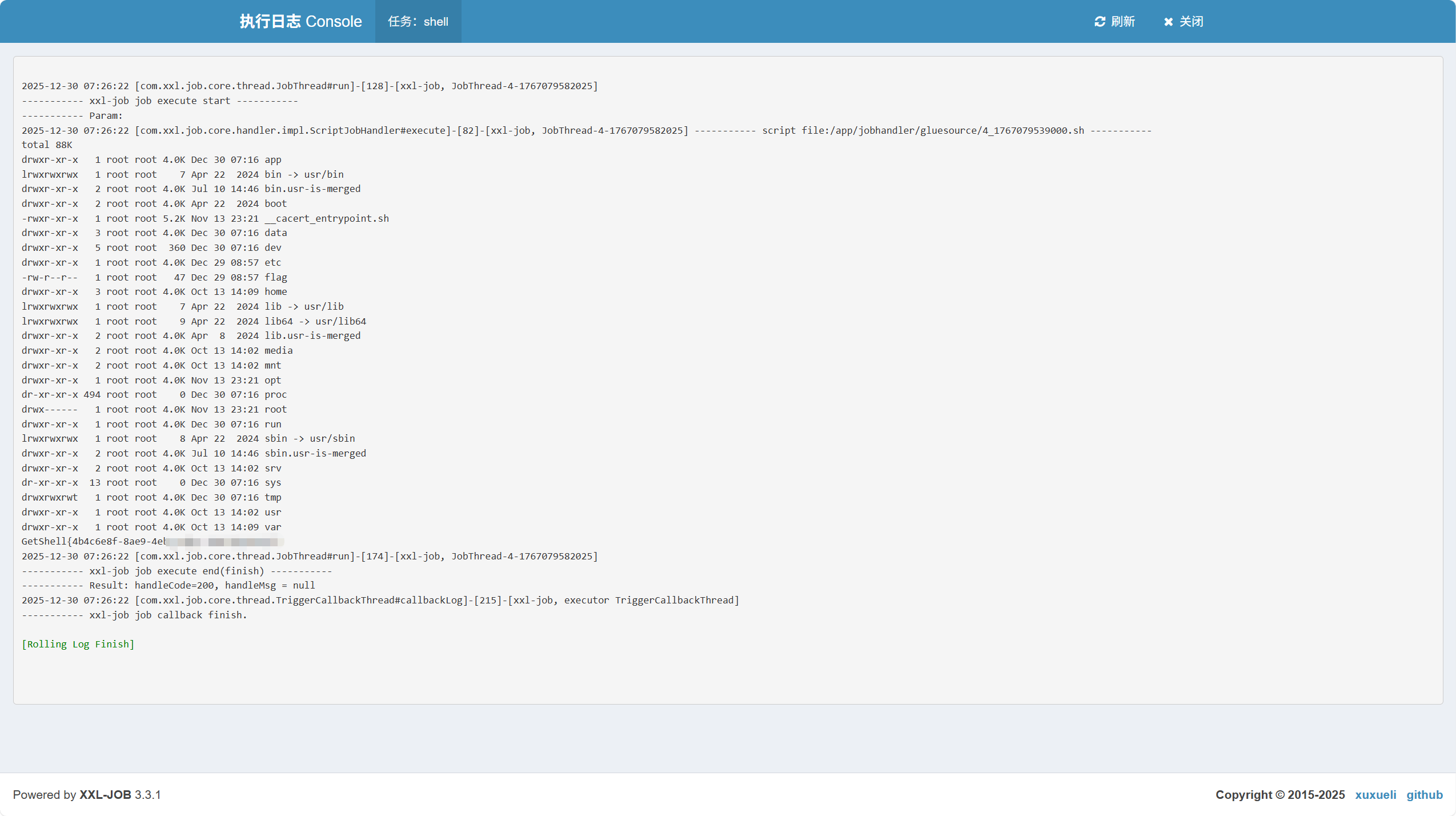
Task: Click the Copyright 2015-2025 footer text
Action: coord(1279,794)
